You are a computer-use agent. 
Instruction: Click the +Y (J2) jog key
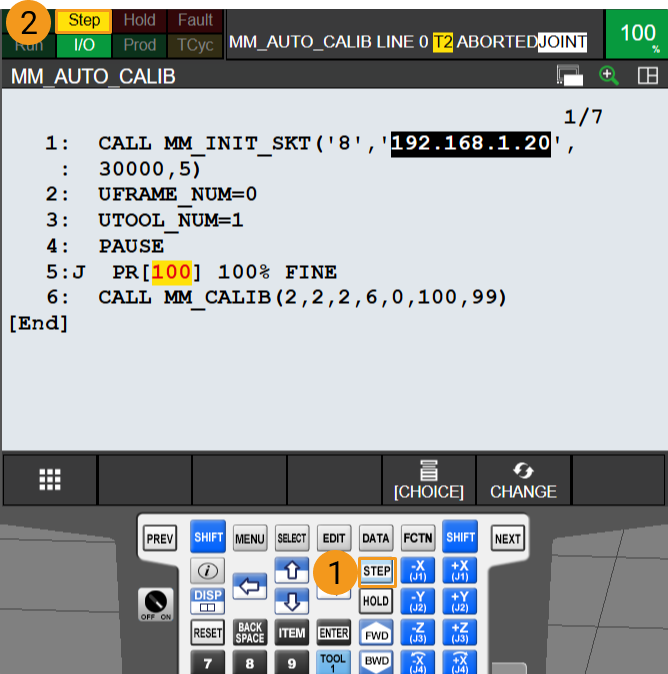(460, 601)
